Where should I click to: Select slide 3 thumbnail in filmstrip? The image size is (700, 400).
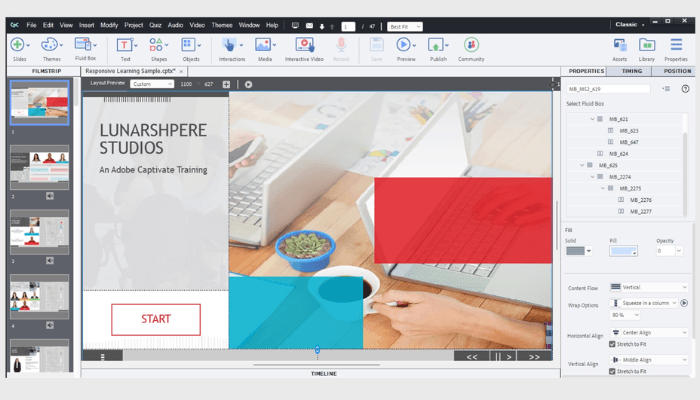(x=40, y=232)
